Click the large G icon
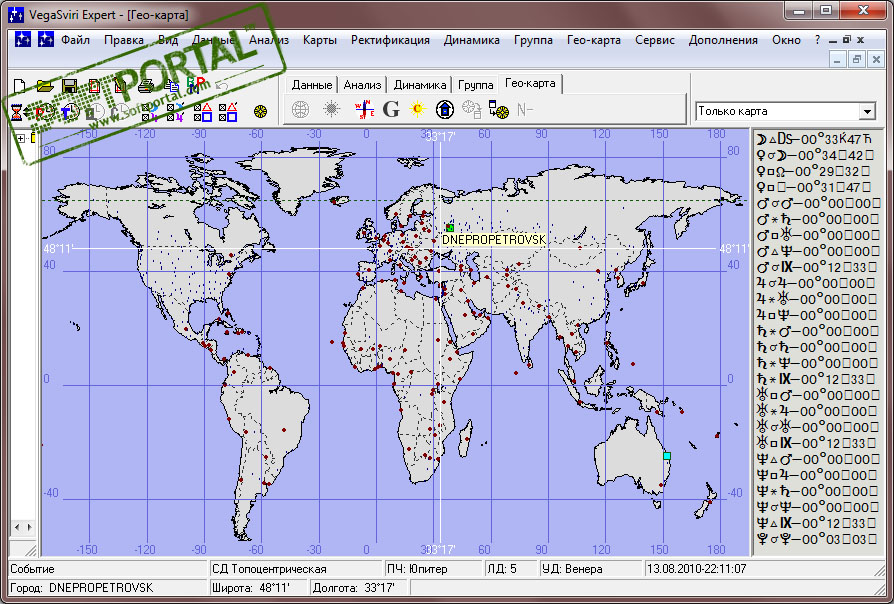The height and width of the screenshot is (604, 894). [x=391, y=109]
